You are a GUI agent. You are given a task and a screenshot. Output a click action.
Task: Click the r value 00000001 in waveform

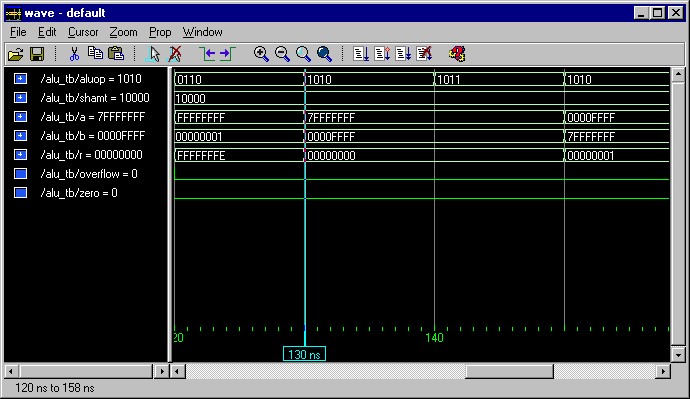(590, 156)
